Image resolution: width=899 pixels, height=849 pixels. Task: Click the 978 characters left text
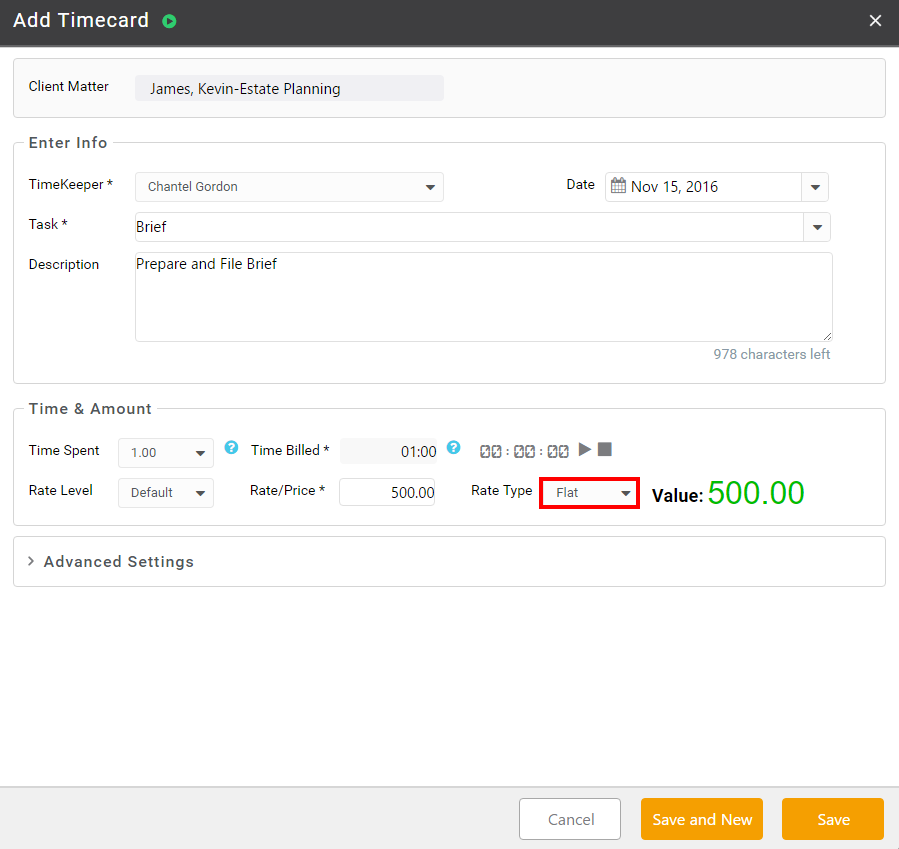(x=771, y=354)
